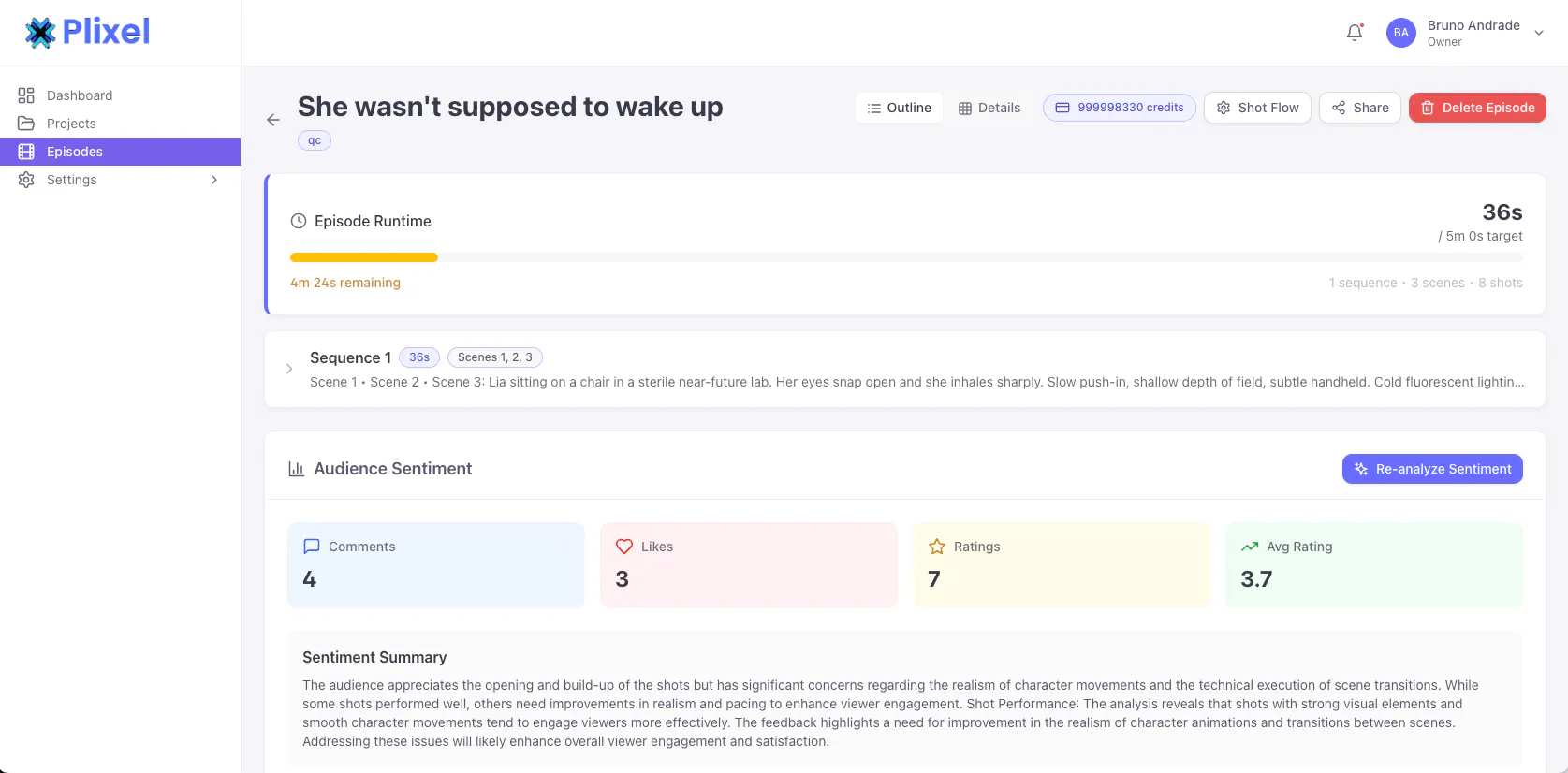Click the BA user avatar
The image size is (1568, 773).
(x=1400, y=33)
